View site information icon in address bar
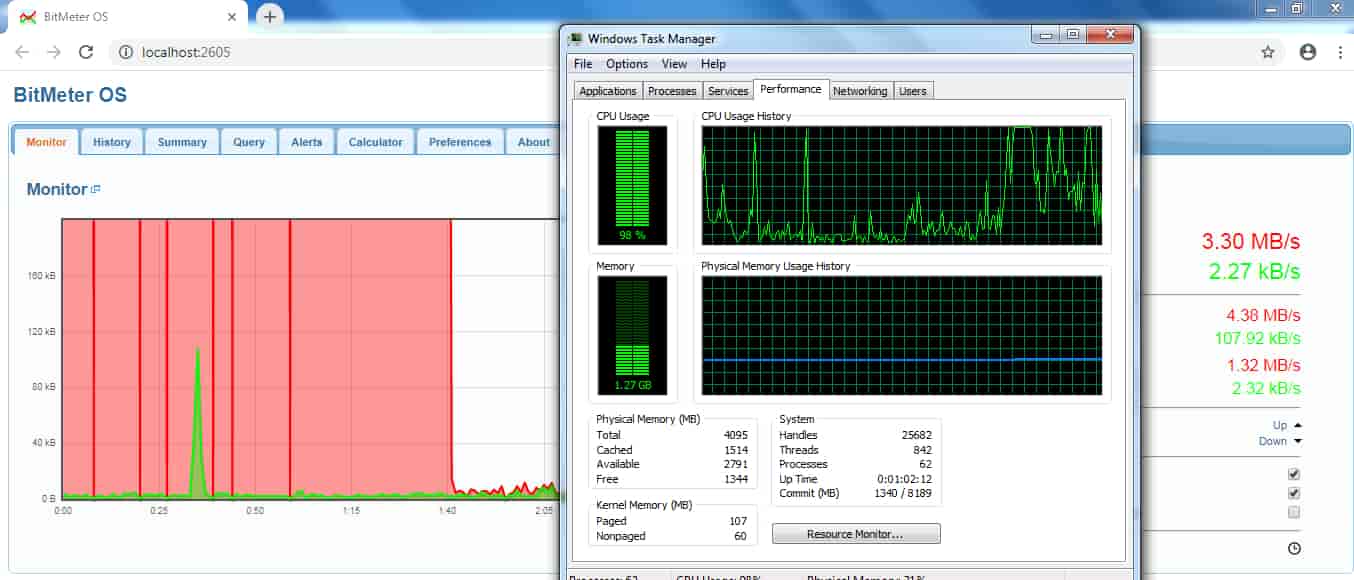The height and width of the screenshot is (580, 1354). [126, 52]
